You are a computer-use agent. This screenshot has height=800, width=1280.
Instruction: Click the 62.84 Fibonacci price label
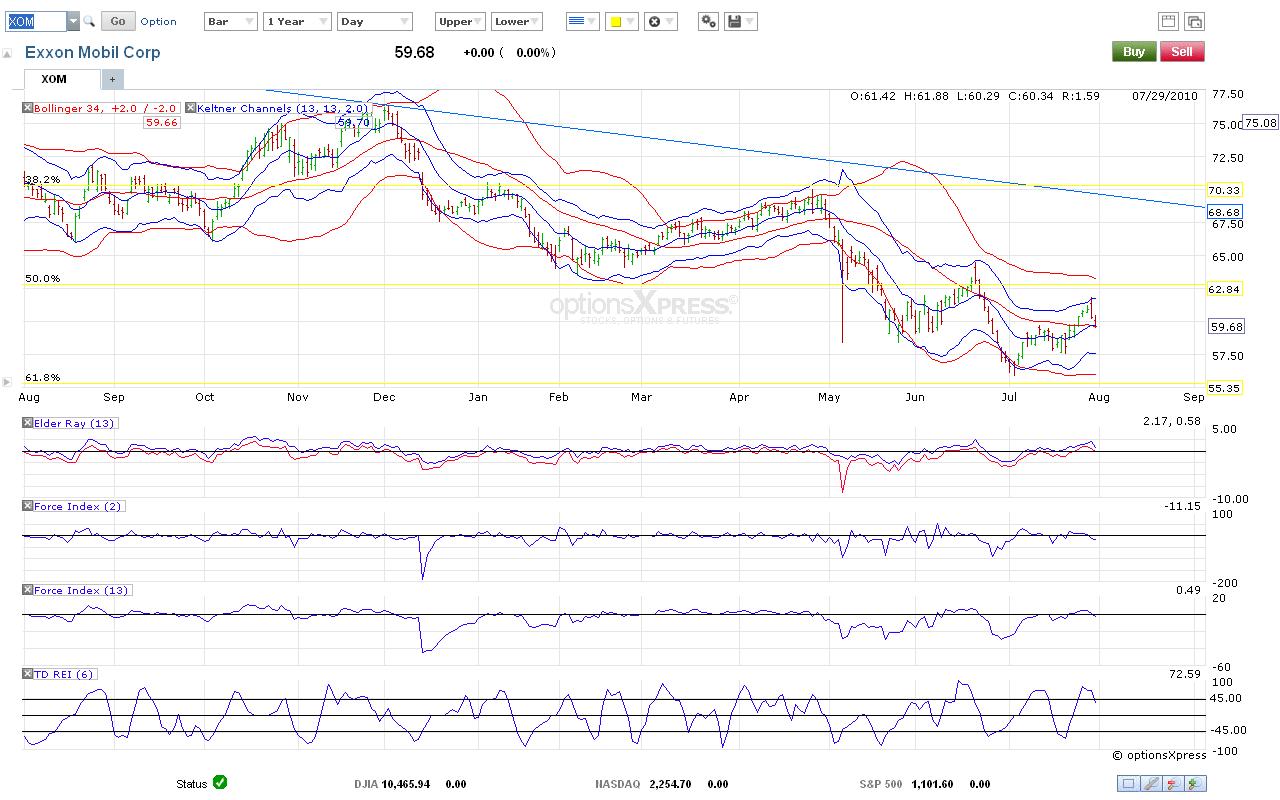click(1224, 289)
